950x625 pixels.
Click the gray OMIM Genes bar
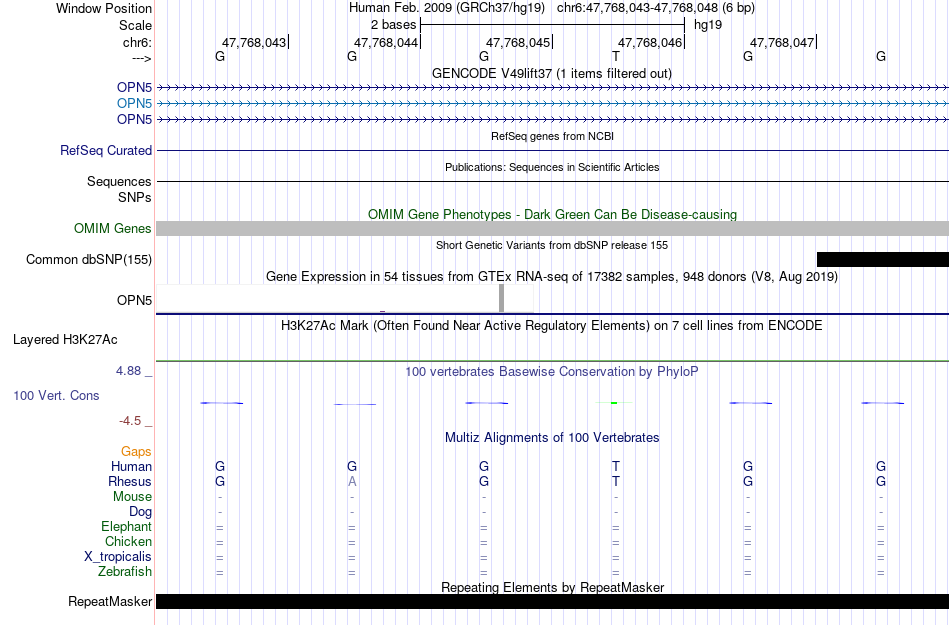tap(552, 228)
